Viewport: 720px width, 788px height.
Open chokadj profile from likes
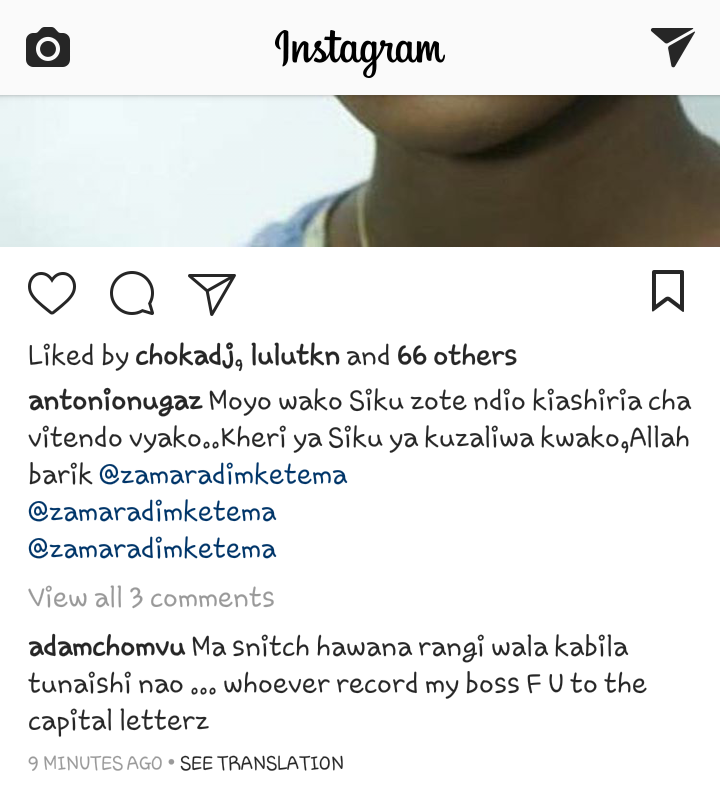click(x=186, y=356)
